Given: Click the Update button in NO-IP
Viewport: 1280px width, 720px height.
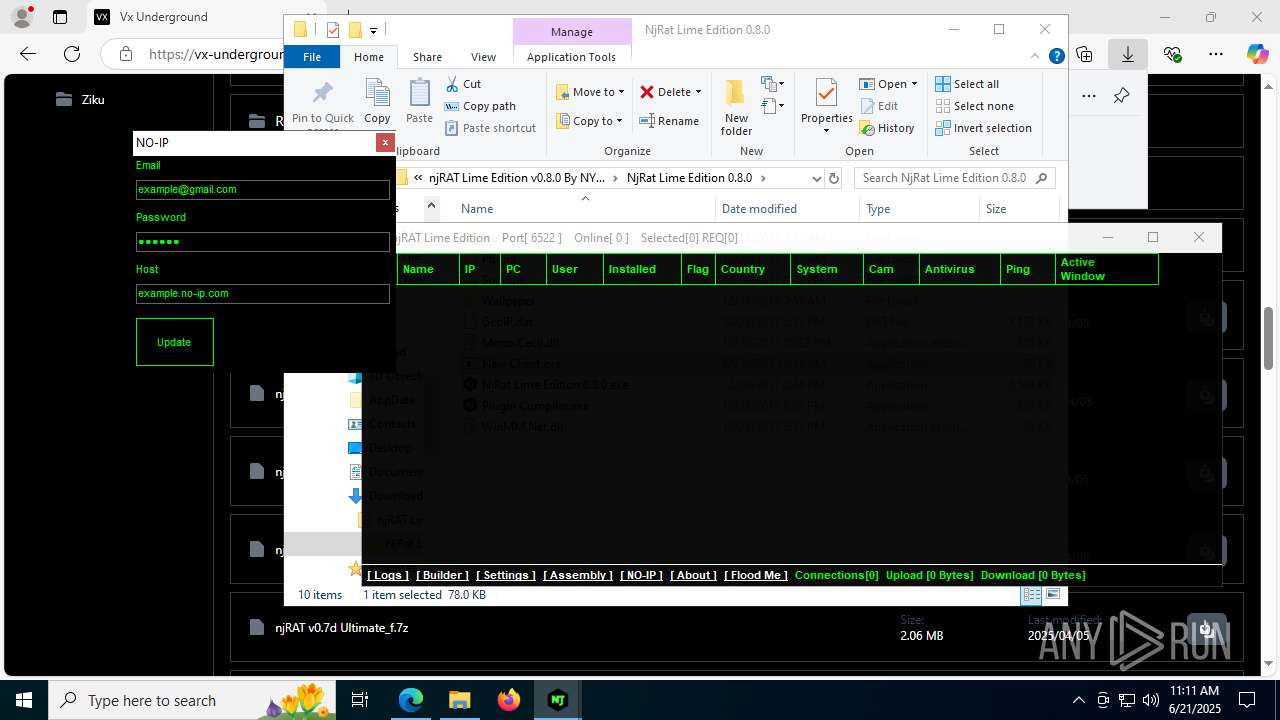Looking at the screenshot, I should pos(174,342).
